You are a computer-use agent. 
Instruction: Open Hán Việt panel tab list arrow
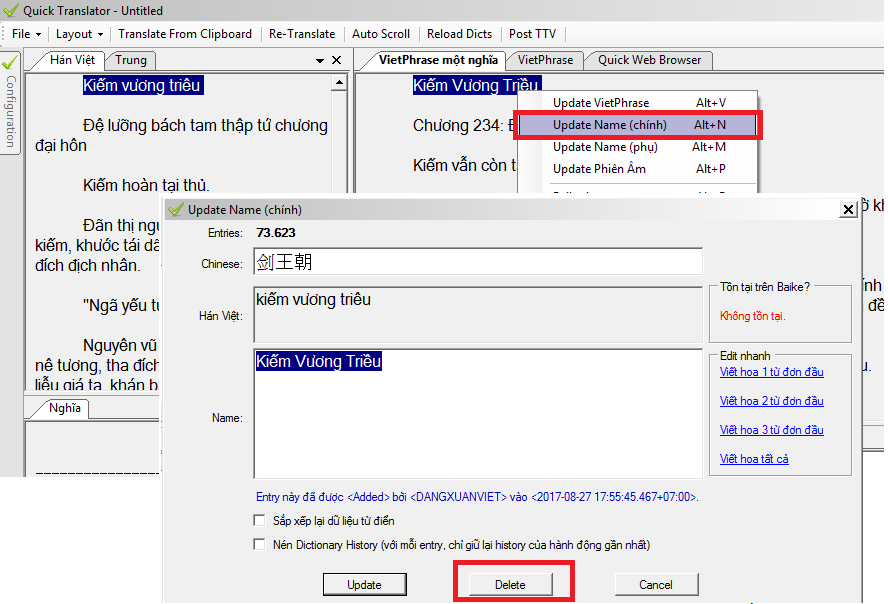pos(320,61)
